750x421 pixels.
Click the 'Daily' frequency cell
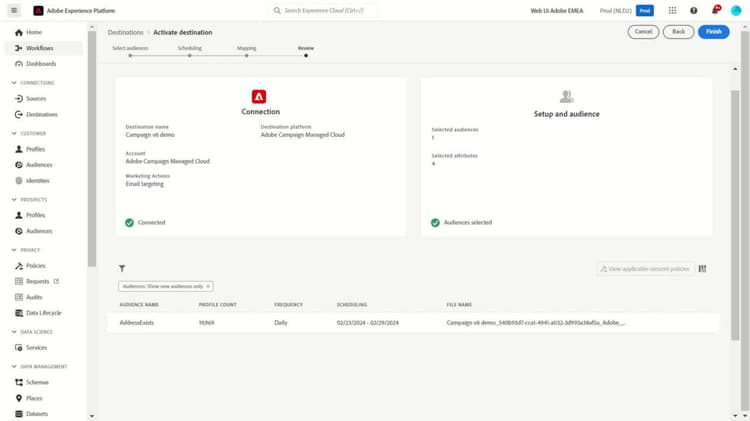281,323
